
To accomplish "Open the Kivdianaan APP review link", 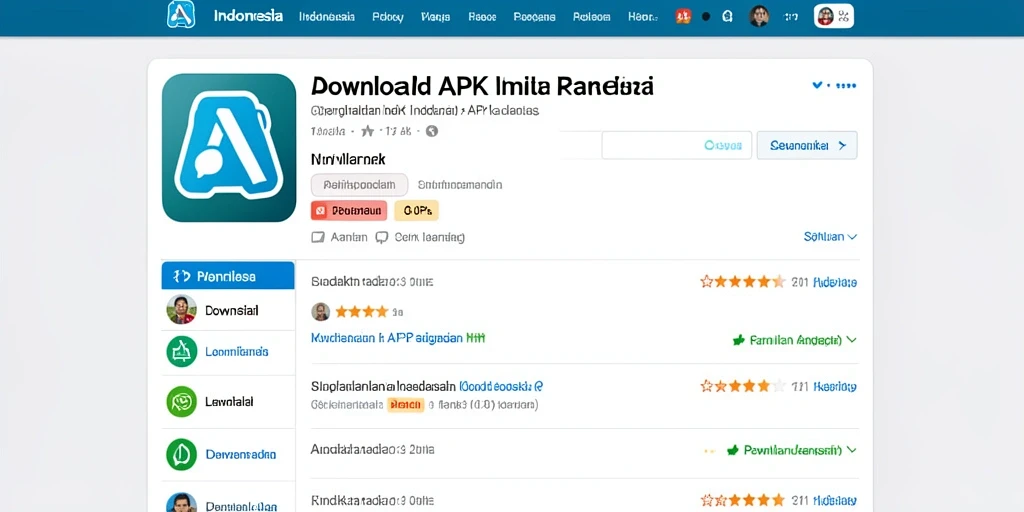I will point(398,338).
